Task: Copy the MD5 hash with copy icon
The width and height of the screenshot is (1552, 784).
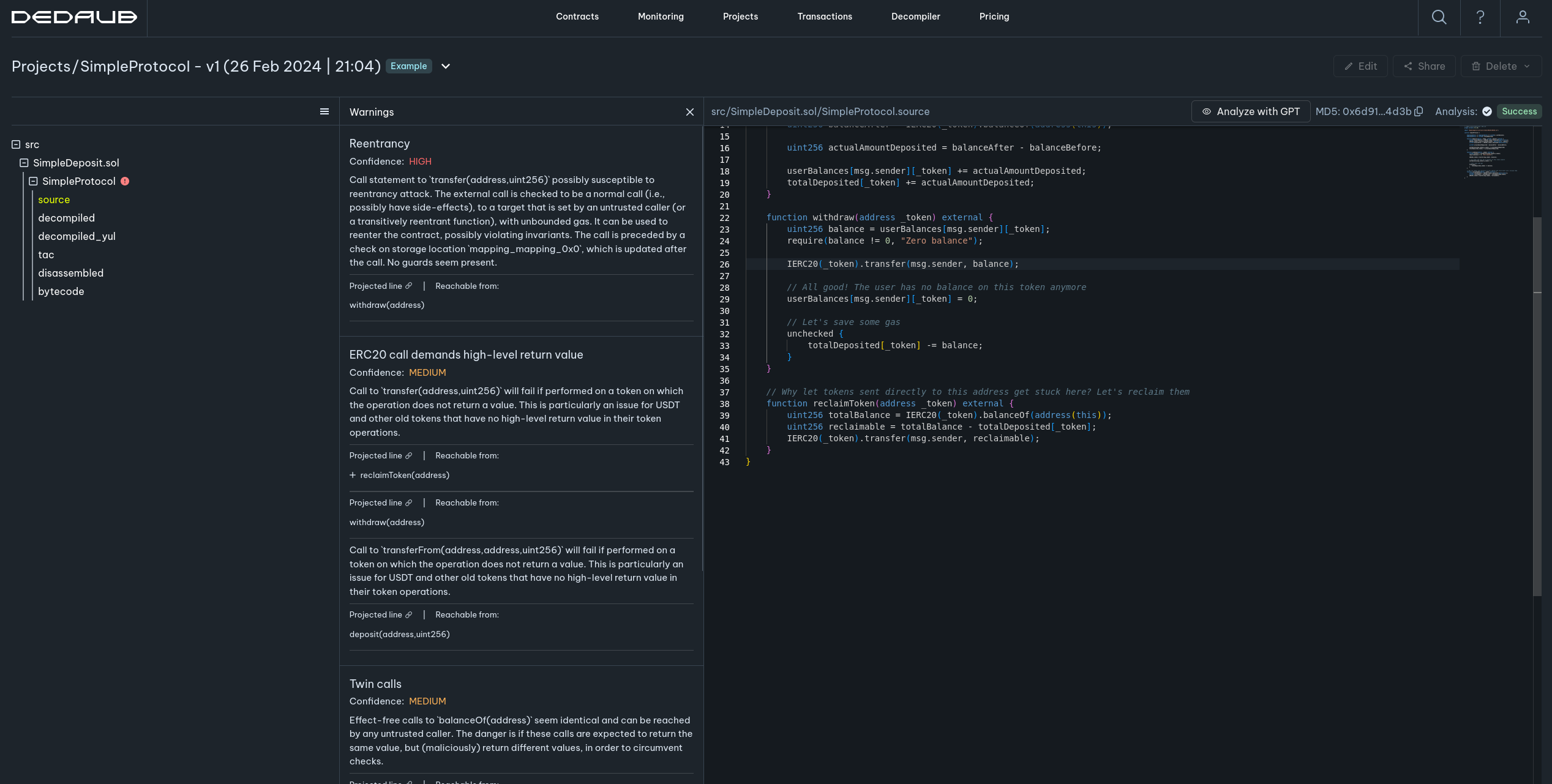Action: [1419, 111]
